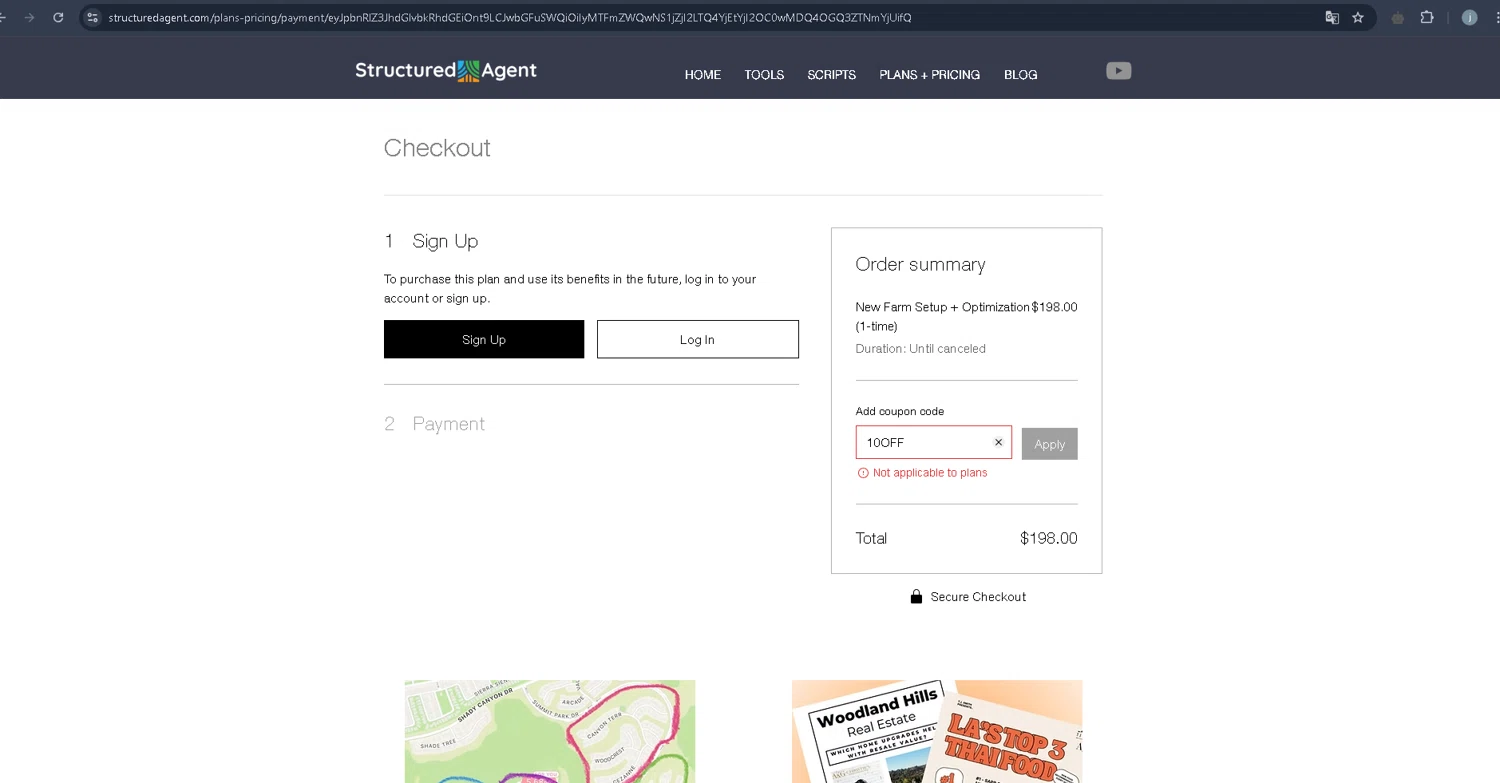Clear coupon code with the X icon
This screenshot has width=1500, height=783.
(x=998, y=442)
